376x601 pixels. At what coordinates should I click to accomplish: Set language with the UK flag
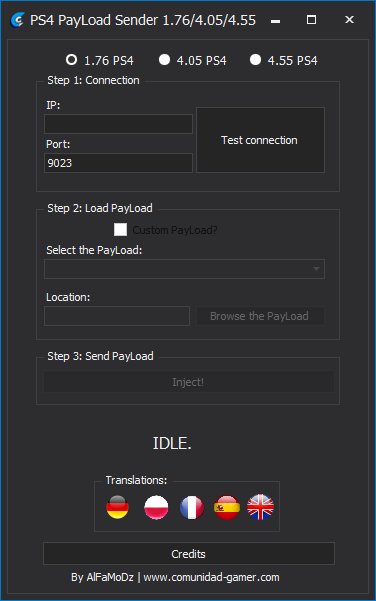(x=260, y=507)
